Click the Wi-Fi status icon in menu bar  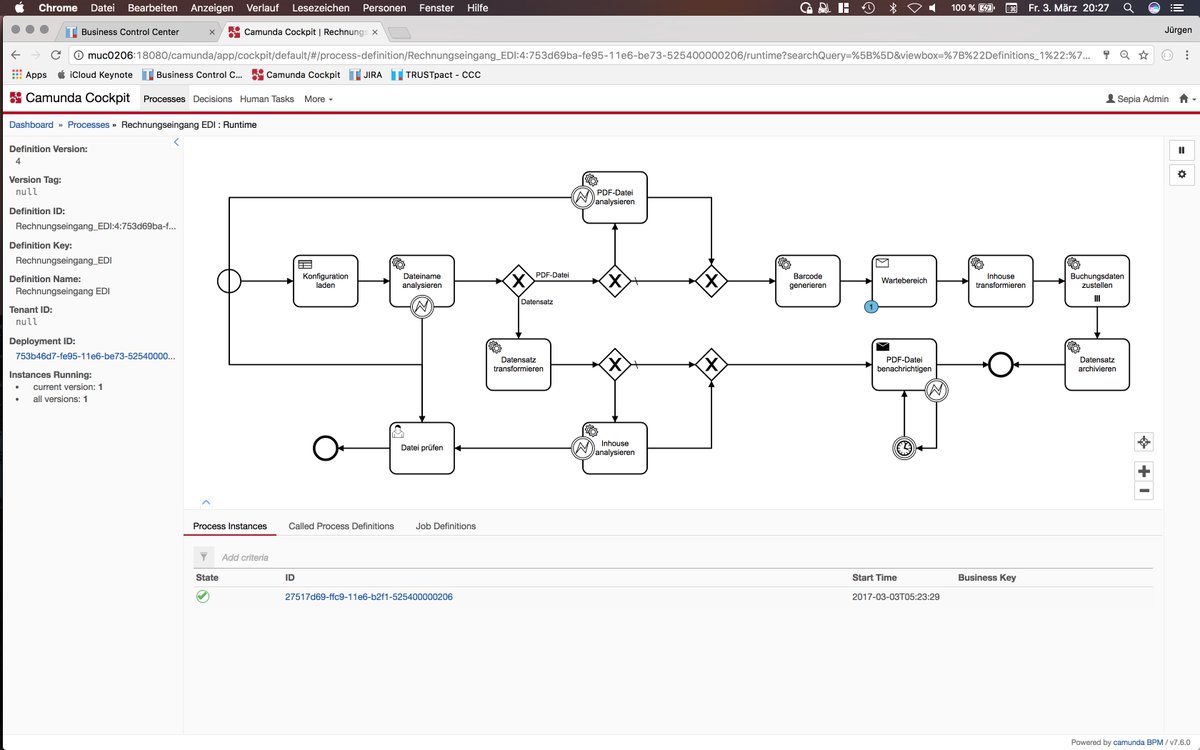point(913,8)
